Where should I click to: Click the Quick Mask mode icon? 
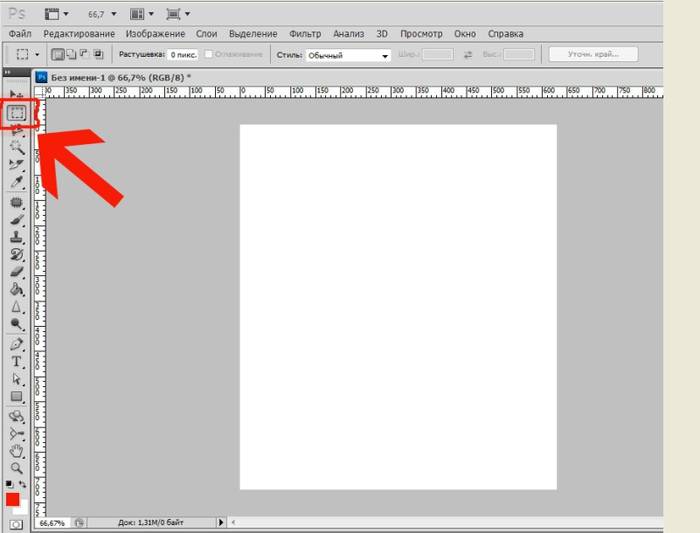17,524
